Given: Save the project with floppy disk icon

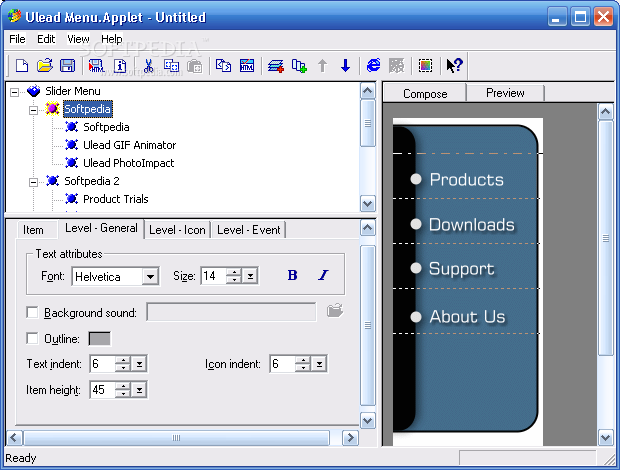Looking at the screenshot, I should coord(67,65).
